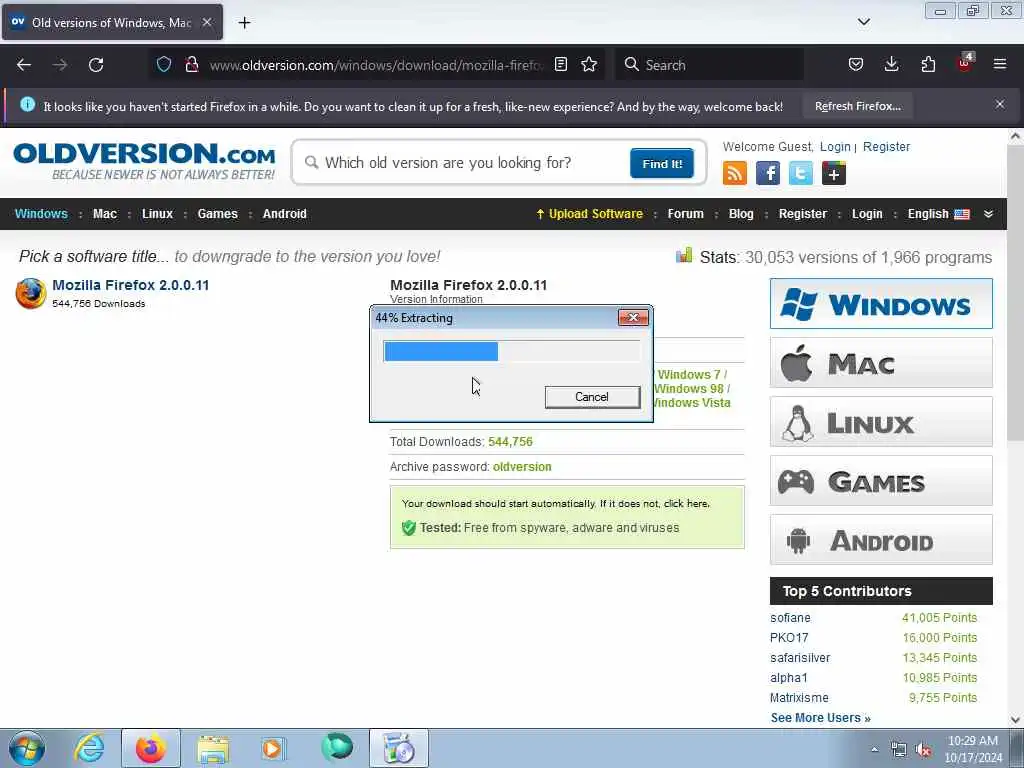Select Windows in the navigation bar
The width and height of the screenshot is (1024, 768).
[x=41, y=214]
